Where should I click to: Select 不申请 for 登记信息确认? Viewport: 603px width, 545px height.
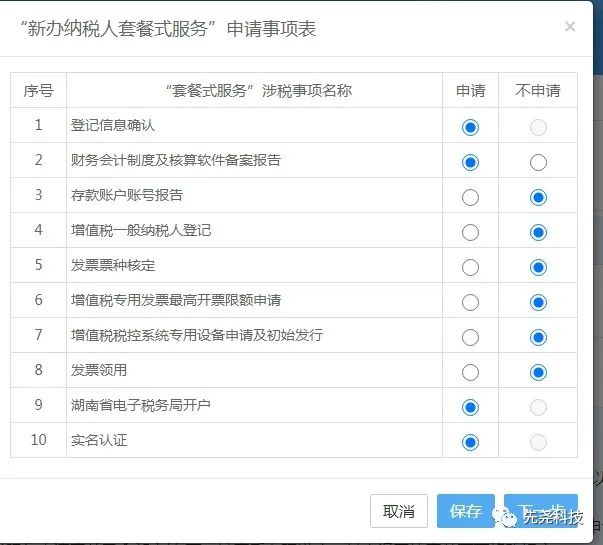538,127
